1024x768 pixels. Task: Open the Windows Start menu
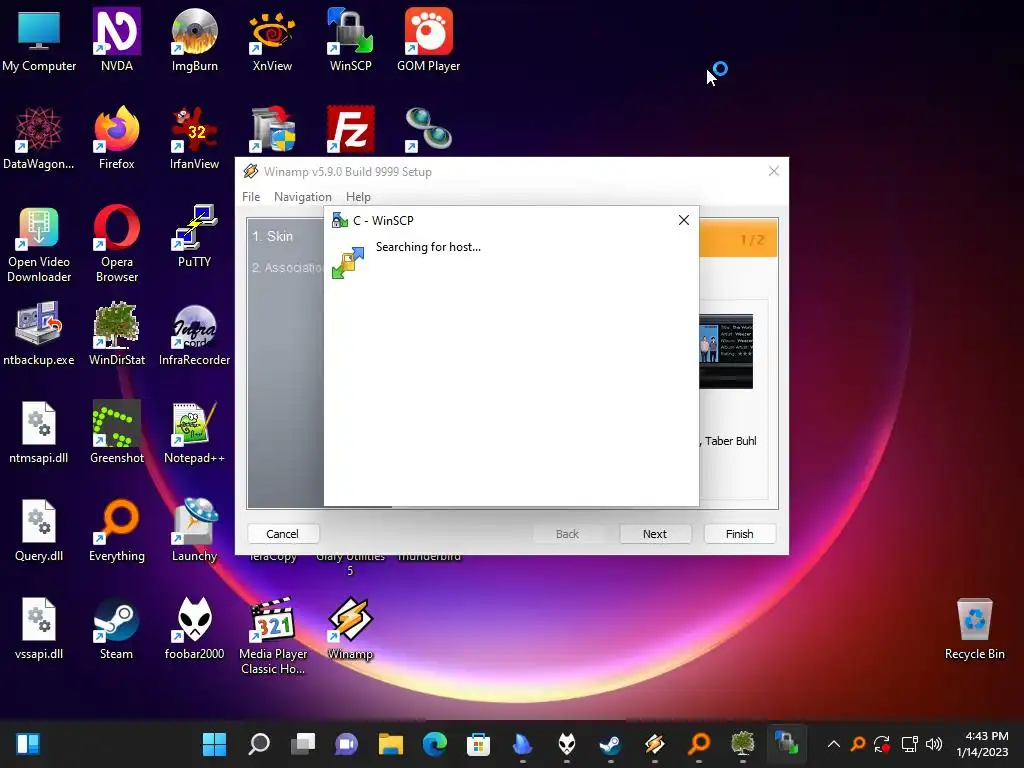point(214,744)
